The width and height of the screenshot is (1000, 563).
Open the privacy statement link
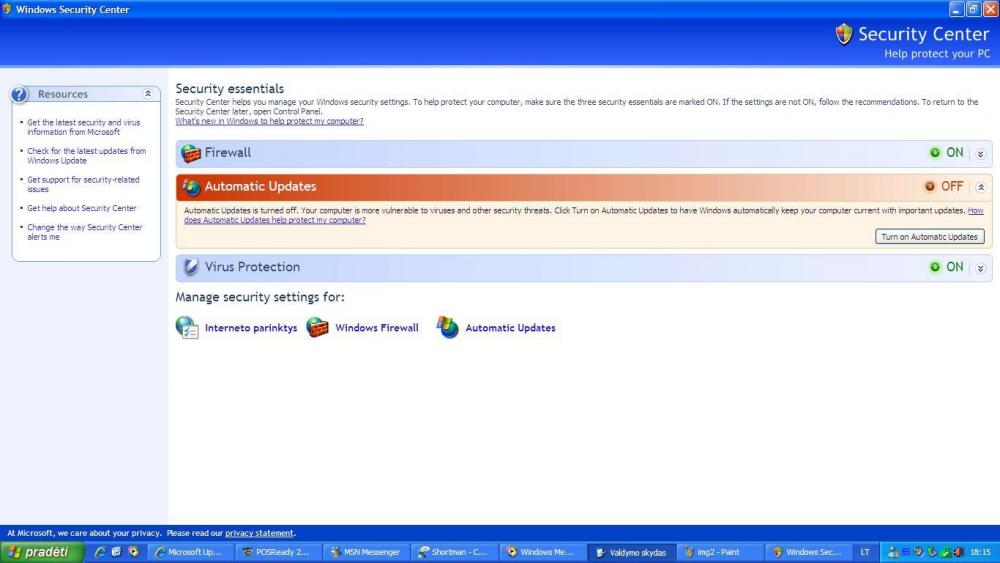click(259, 533)
